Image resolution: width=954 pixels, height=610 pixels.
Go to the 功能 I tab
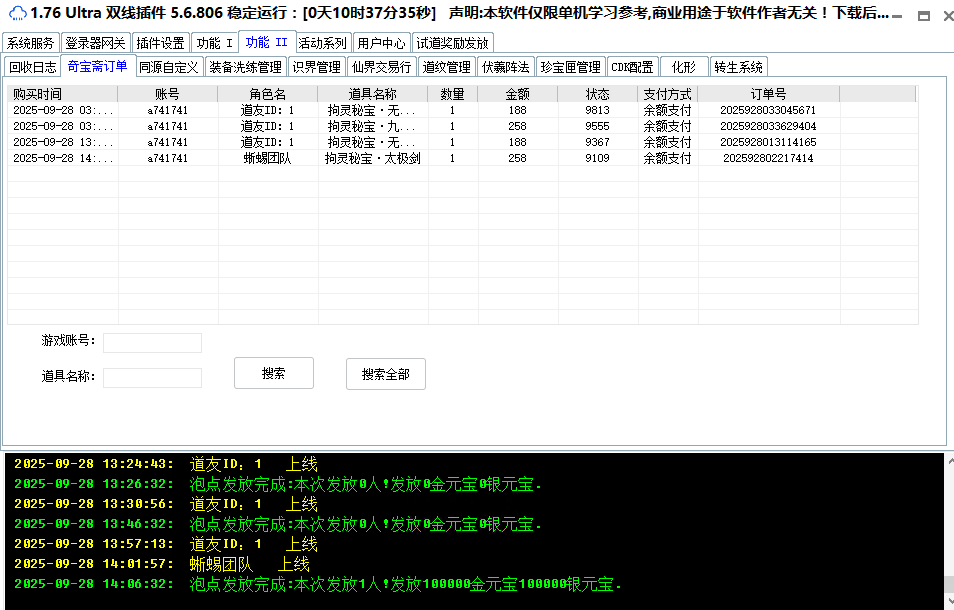pyautogui.click(x=214, y=43)
